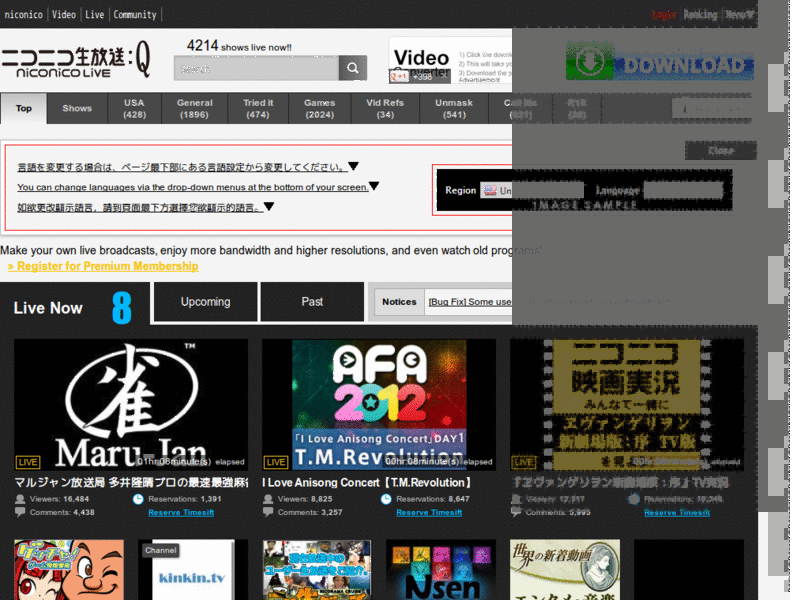Open the Language dropdown

(683, 190)
